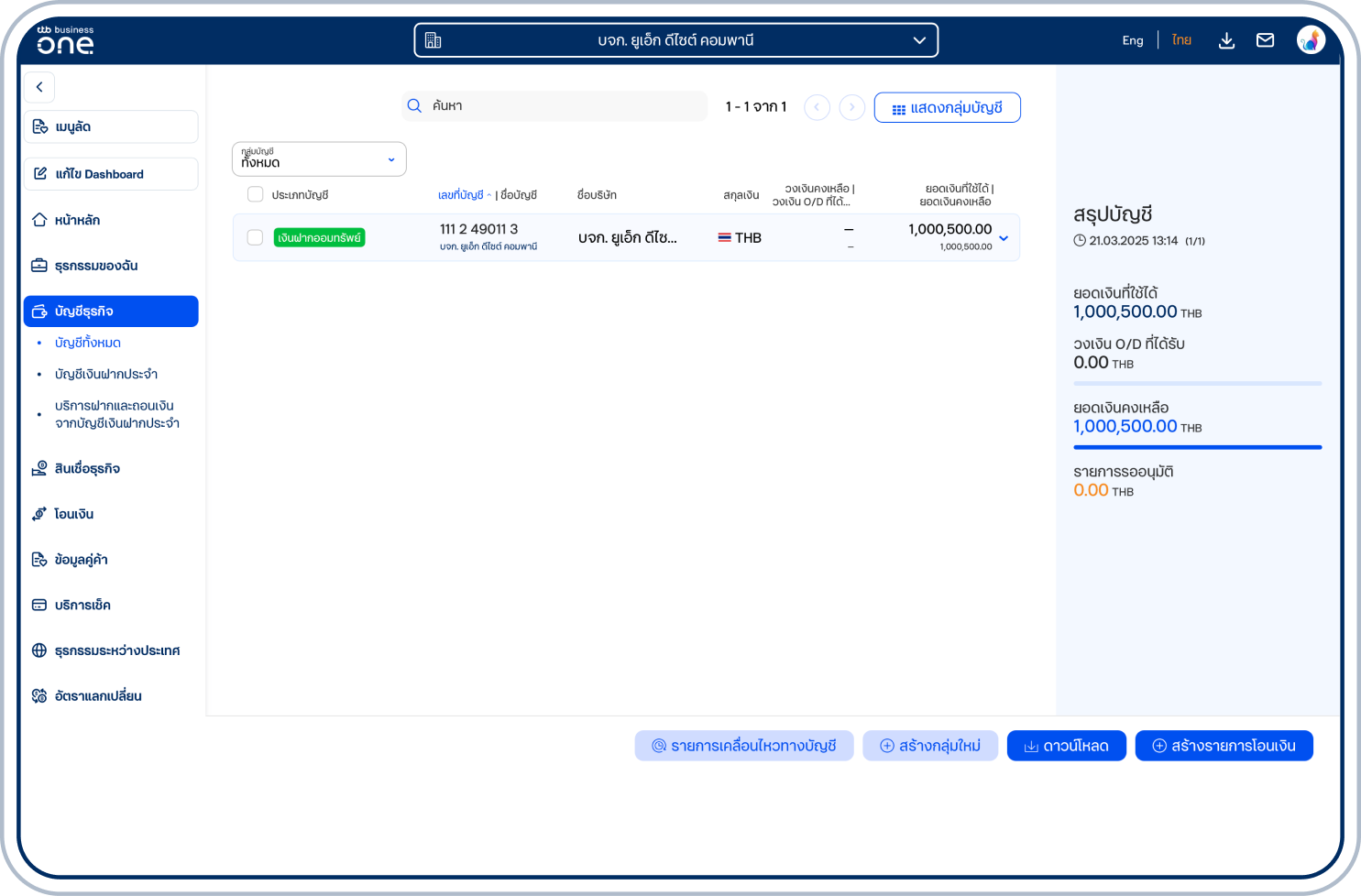The width and height of the screenshot is (1361, 896).
Task: Click the ค้นหา search input field
Action: coord(564,106)
